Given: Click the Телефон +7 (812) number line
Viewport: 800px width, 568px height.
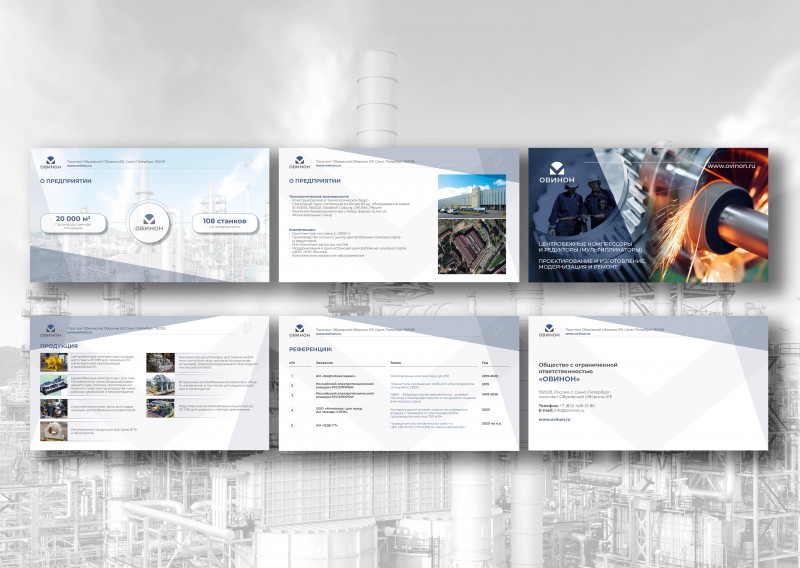Looking at the screenshot, I should click(x=567, y=406).
